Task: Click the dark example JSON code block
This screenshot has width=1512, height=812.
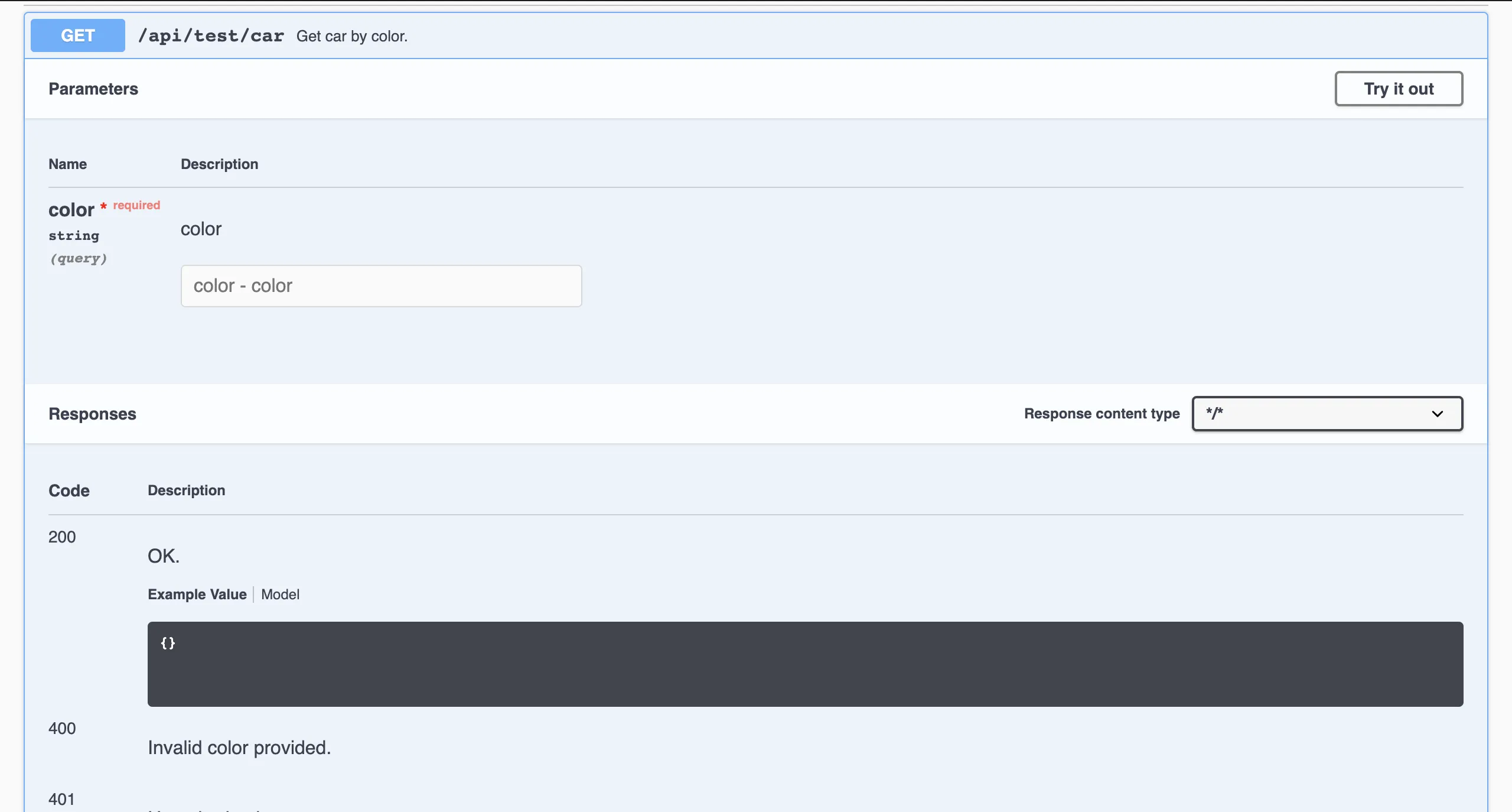Action: coord(805,664)
